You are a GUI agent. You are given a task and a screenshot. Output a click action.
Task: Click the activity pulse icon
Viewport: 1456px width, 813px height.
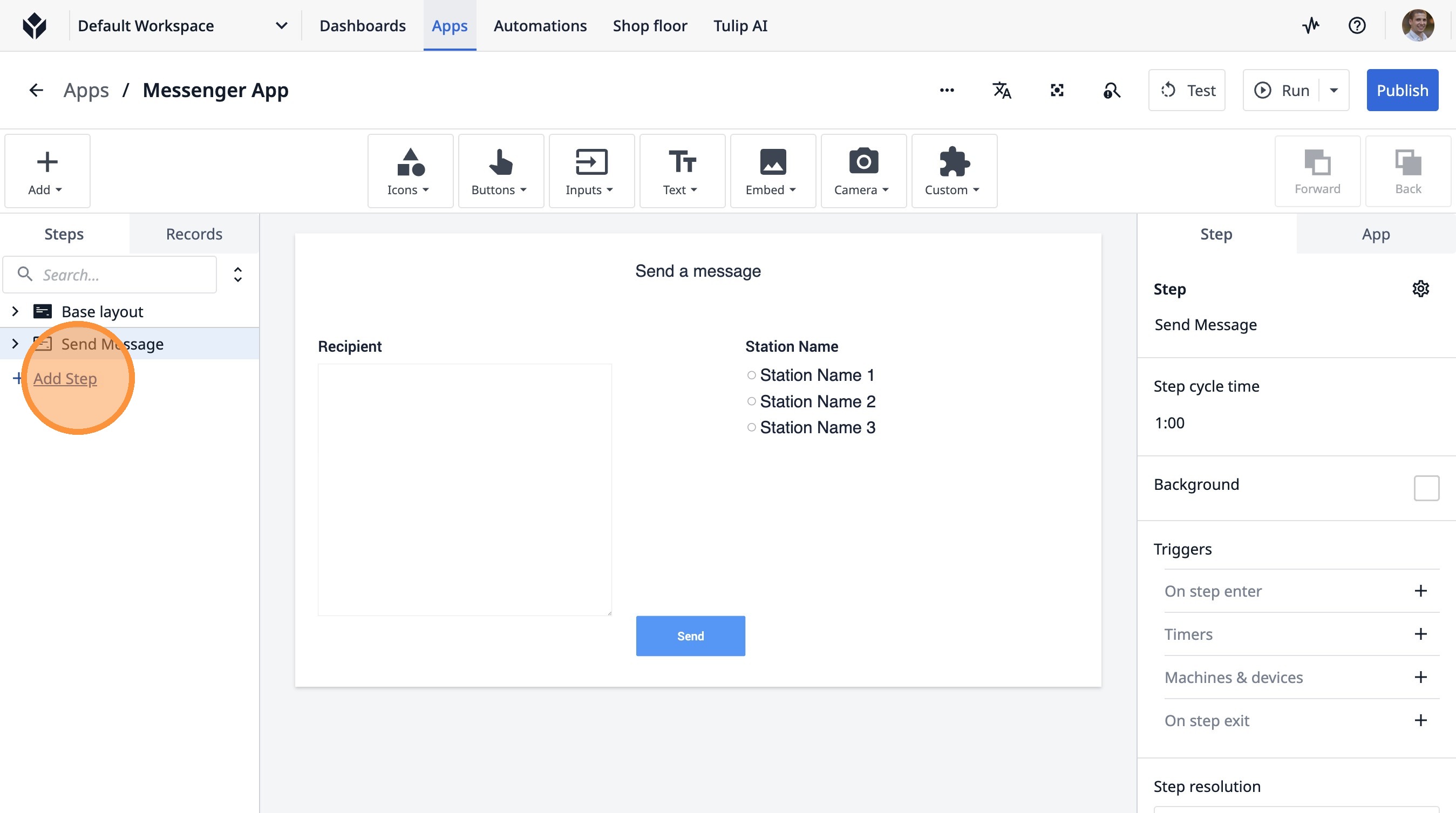(x=1311, y=25)
